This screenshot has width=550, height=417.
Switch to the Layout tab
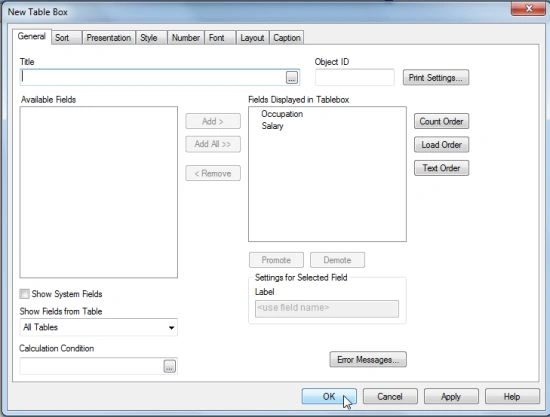pos(252,38)
